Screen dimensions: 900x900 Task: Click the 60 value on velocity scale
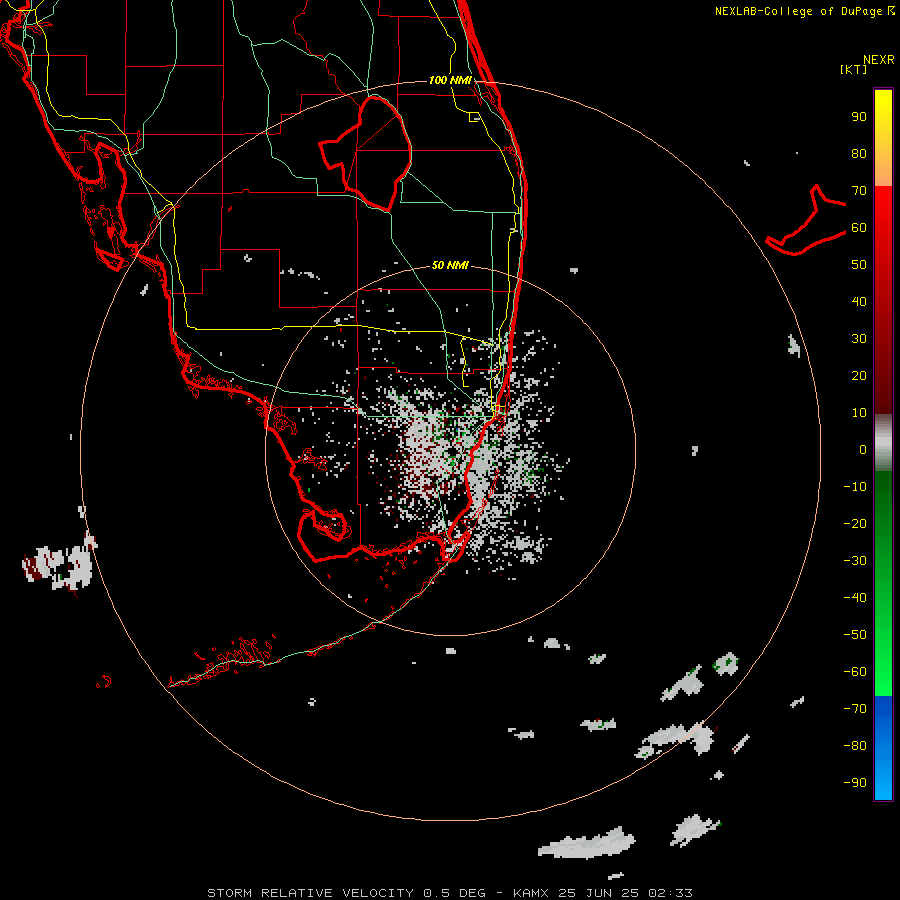[x=859, y=227]
